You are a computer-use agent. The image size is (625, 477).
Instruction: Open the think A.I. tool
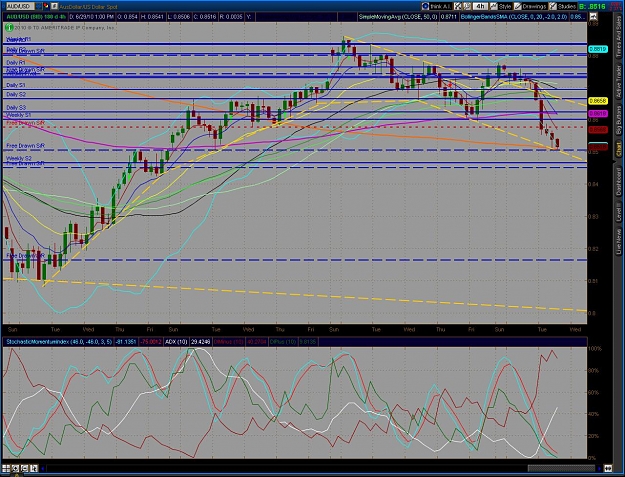click(438, 6)
